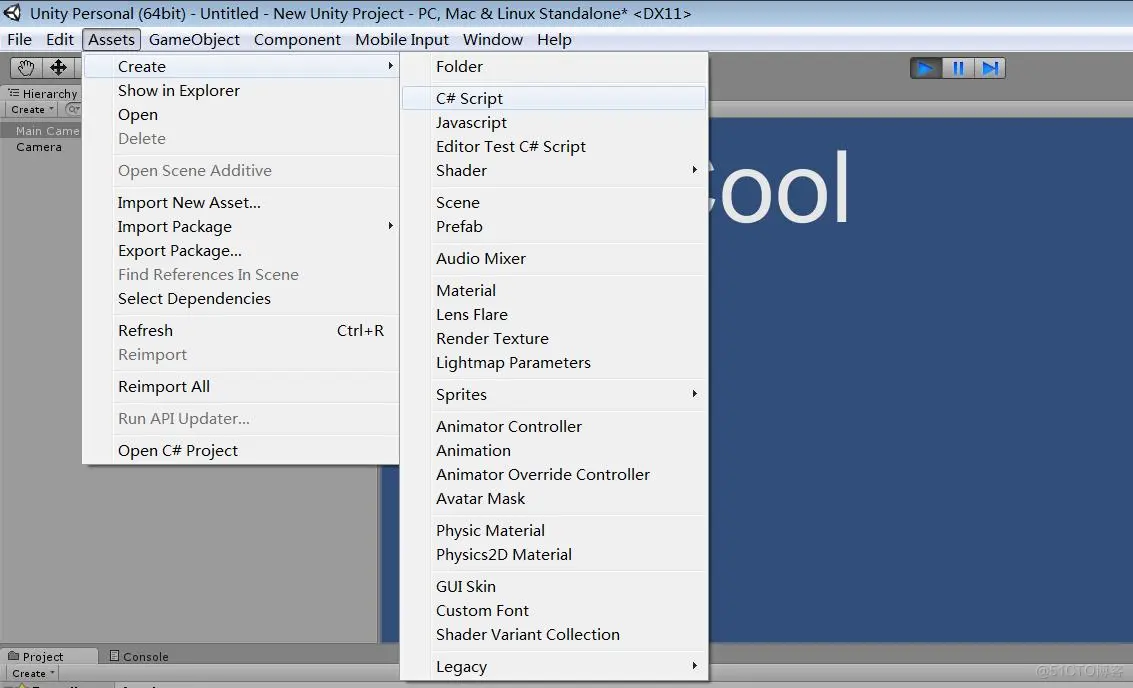The image size is (1133, 688).
Task: Create a new Animation clip
Action: point(553,450)
